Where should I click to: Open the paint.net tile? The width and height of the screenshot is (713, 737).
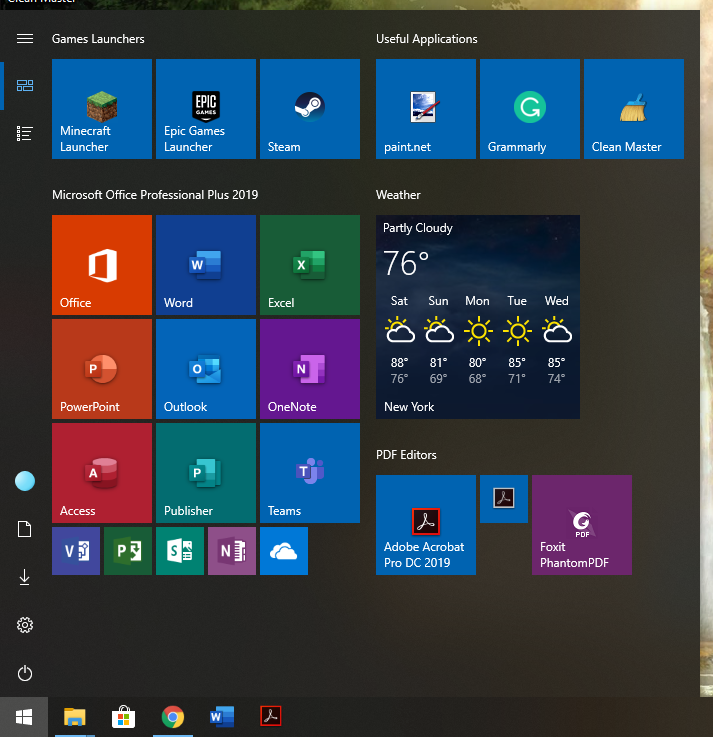click(x=426, y=109)
